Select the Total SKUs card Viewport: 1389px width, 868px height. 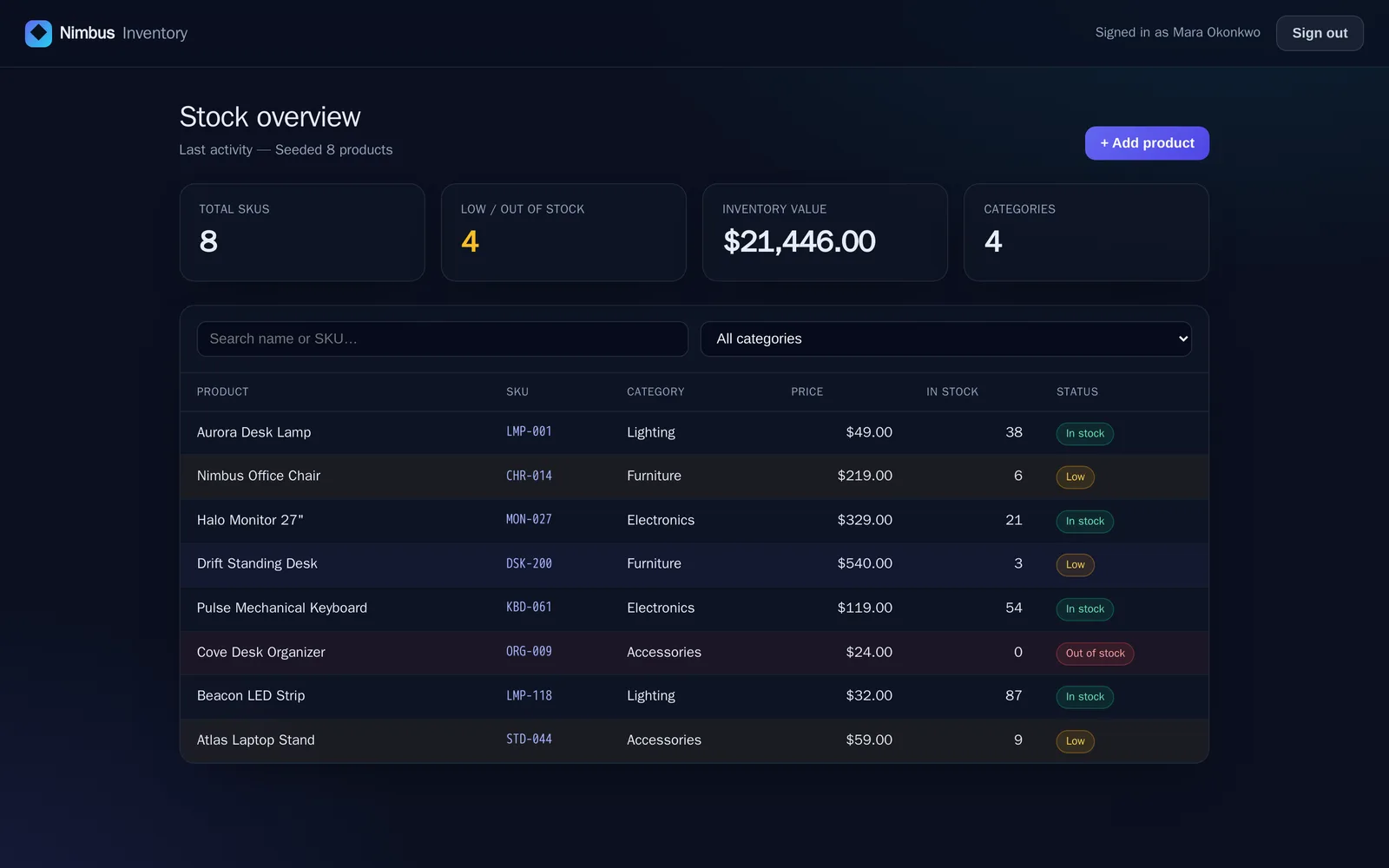pyautogui.click(x=302, y=233)
